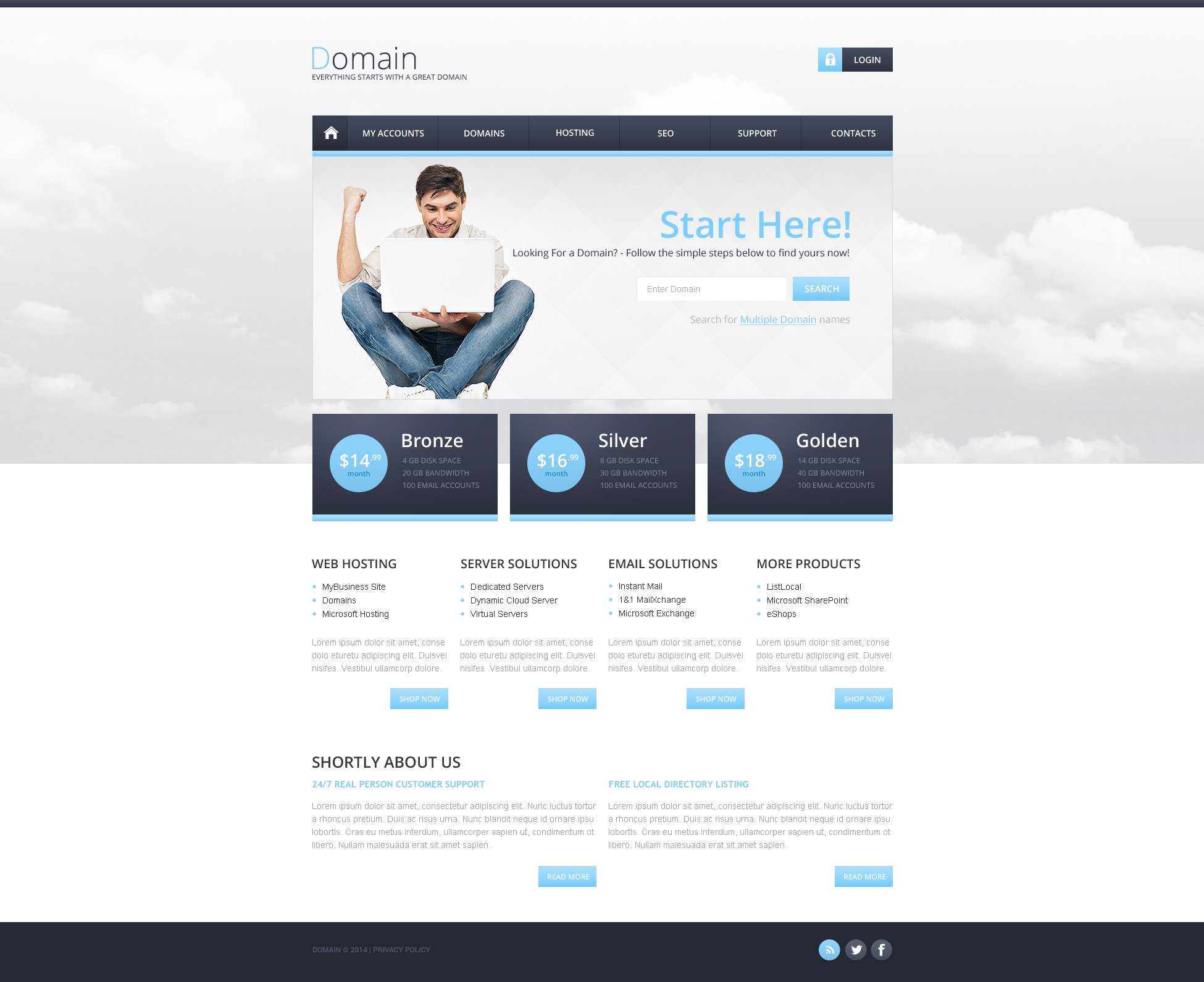Select the SEO tab in navigation

(665, 132)
